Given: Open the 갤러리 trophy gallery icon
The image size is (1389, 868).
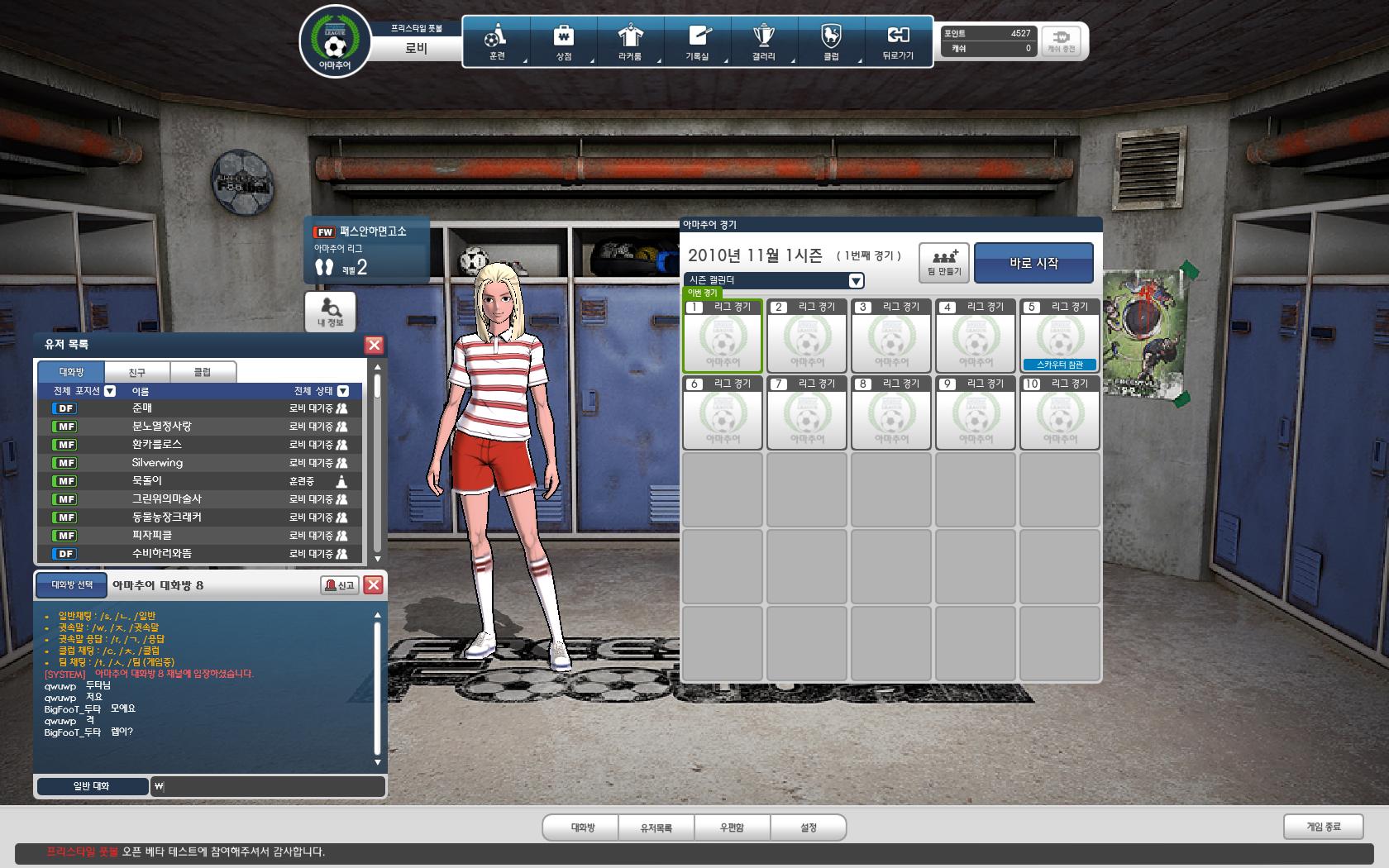Looking at the screenshot, I should coord(763,41).
